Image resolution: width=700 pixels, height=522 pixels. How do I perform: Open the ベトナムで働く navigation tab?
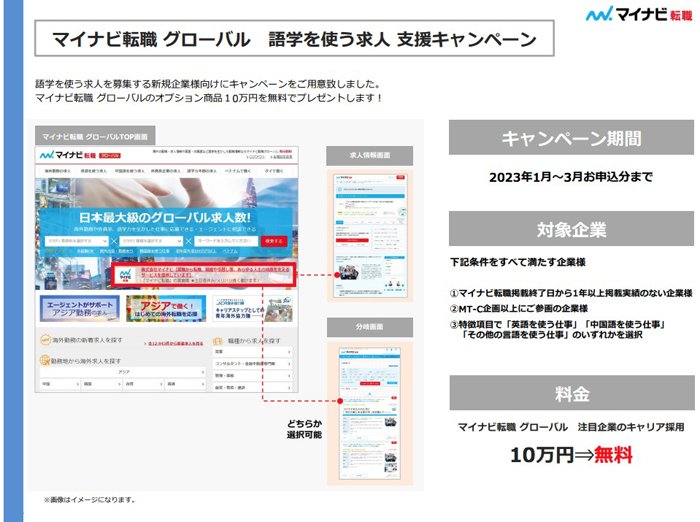tap(238, 171)
